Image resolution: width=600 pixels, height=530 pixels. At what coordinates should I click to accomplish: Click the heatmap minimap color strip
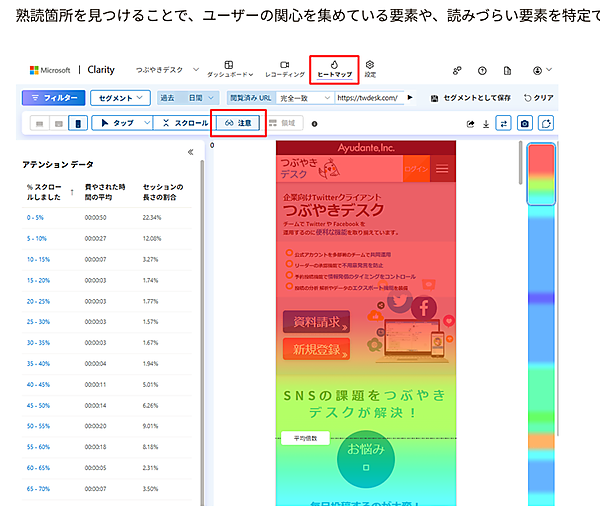tap(540, 320)
